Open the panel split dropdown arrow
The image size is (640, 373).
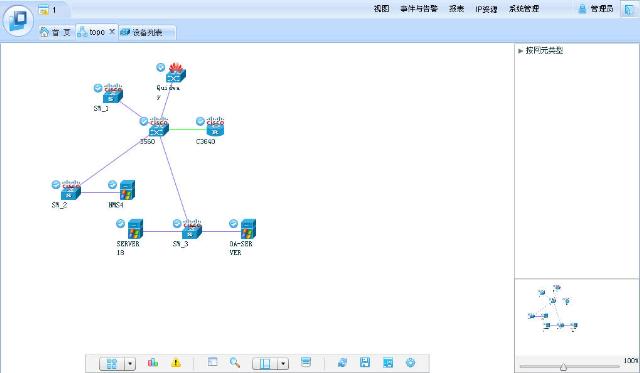pyautogui.click(x=283, y=364)
